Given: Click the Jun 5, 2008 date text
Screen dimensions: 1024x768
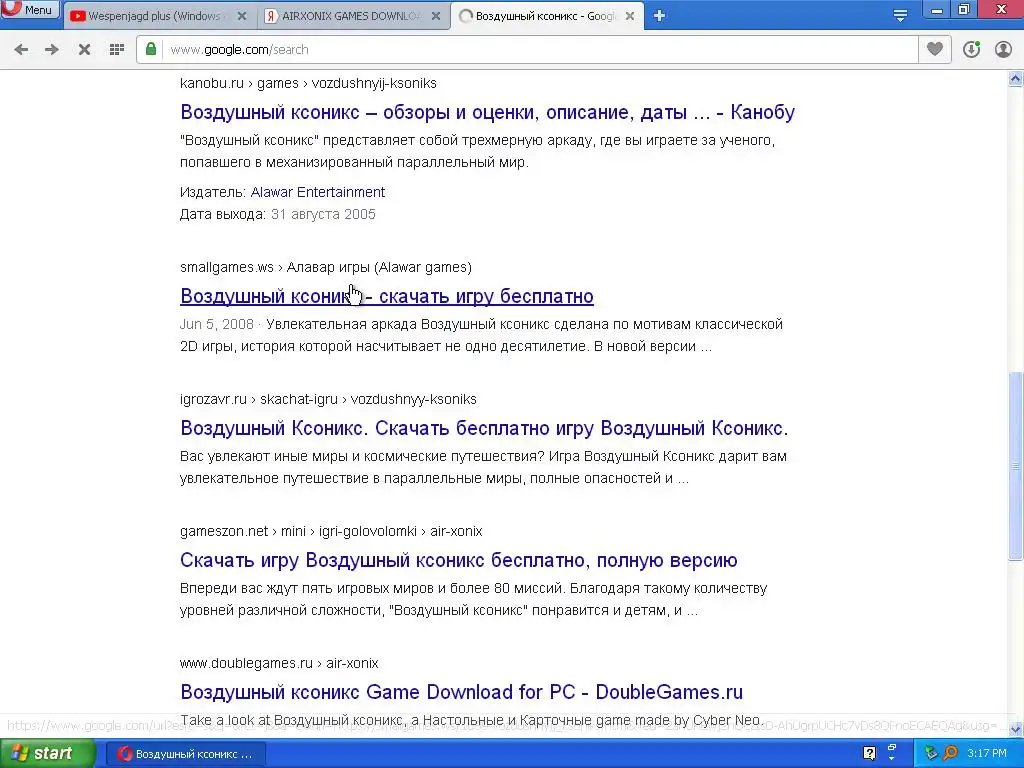Looking at the screenshot, I should [217, 325].
